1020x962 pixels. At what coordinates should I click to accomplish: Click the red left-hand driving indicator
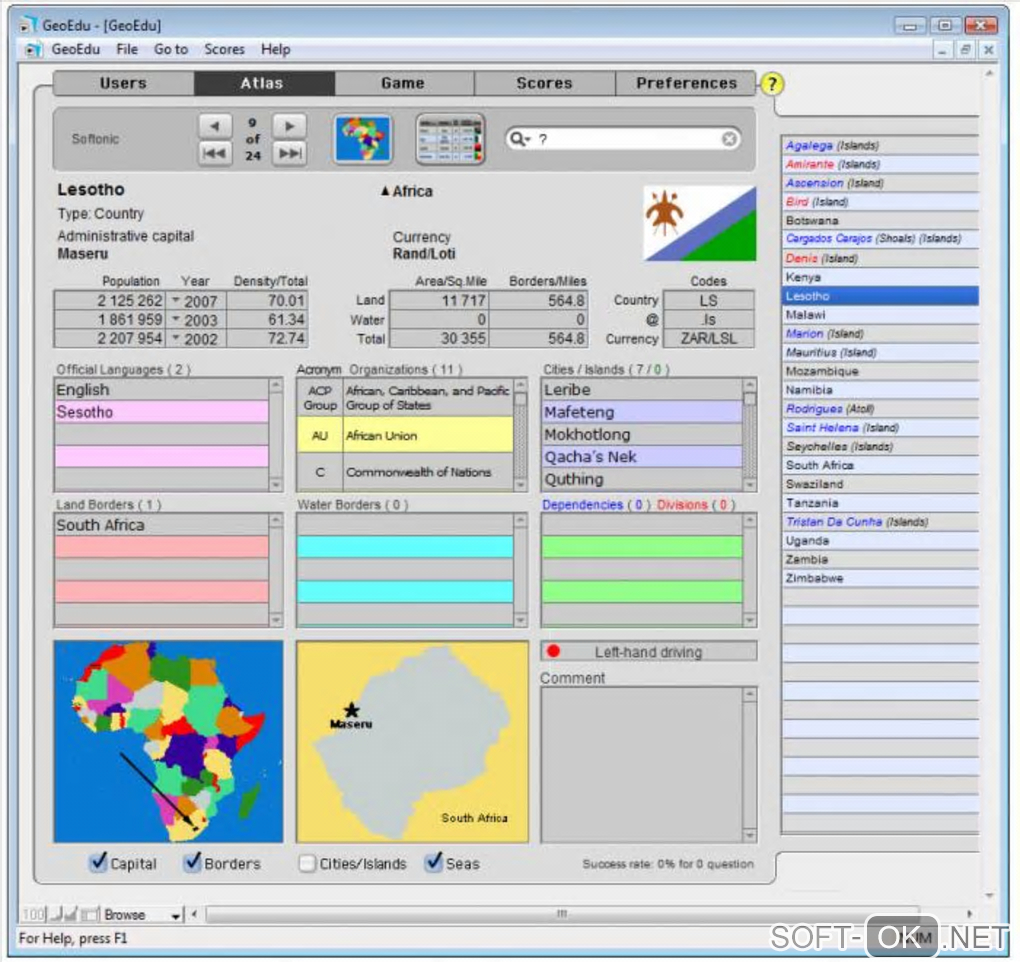click(x=554, y=651)
